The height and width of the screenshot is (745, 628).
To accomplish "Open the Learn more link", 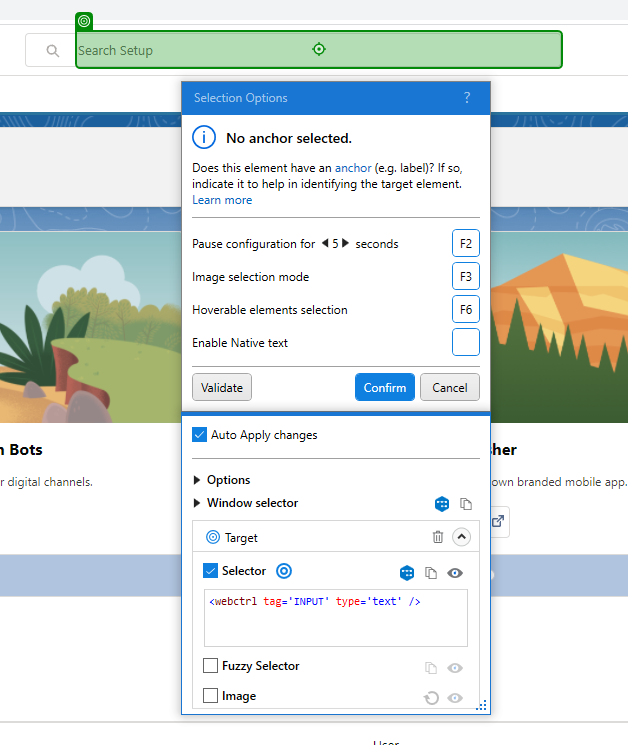I will tap(222, 200).
